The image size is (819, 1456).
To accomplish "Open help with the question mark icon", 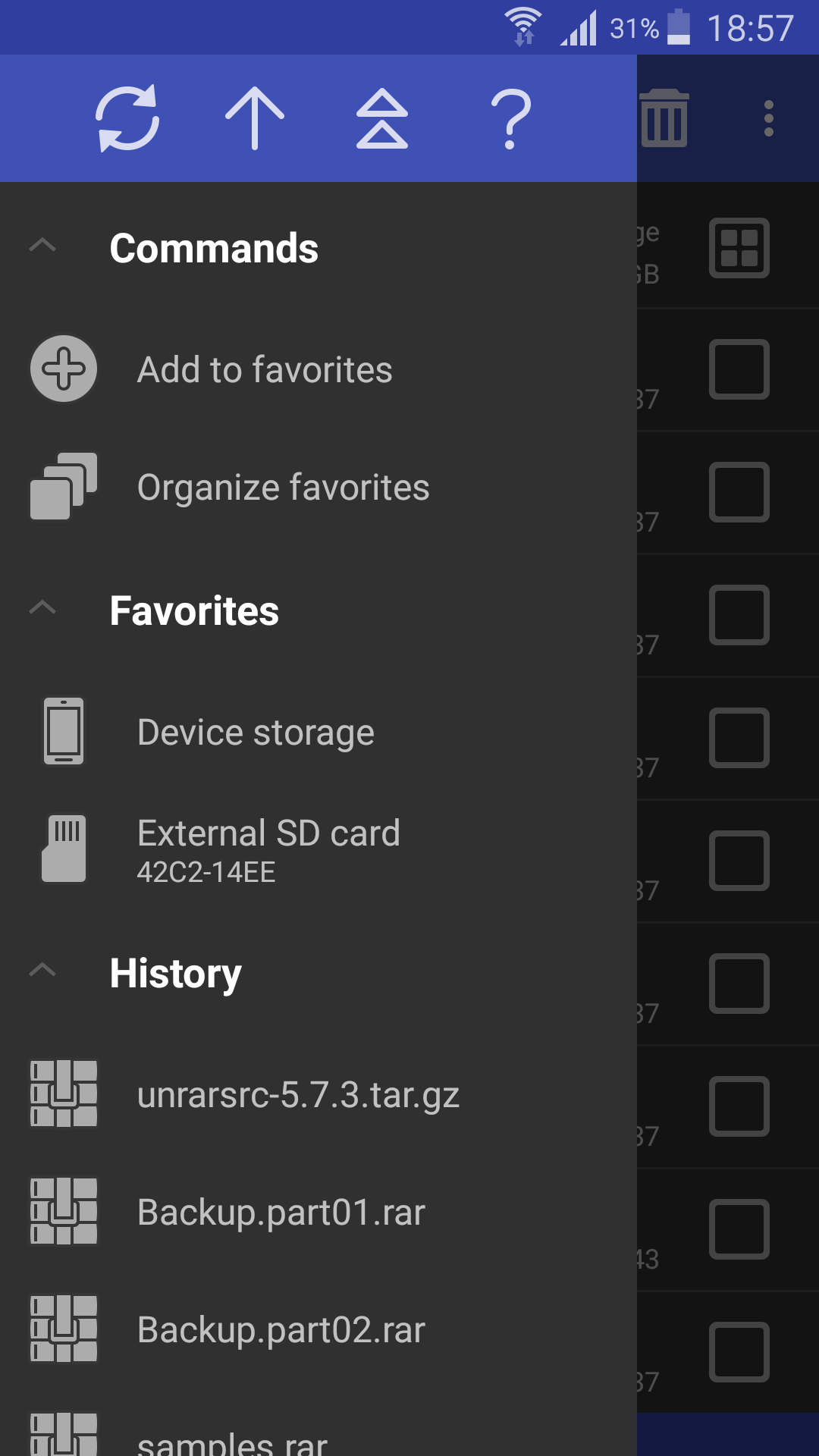I will tap(511, 118).
